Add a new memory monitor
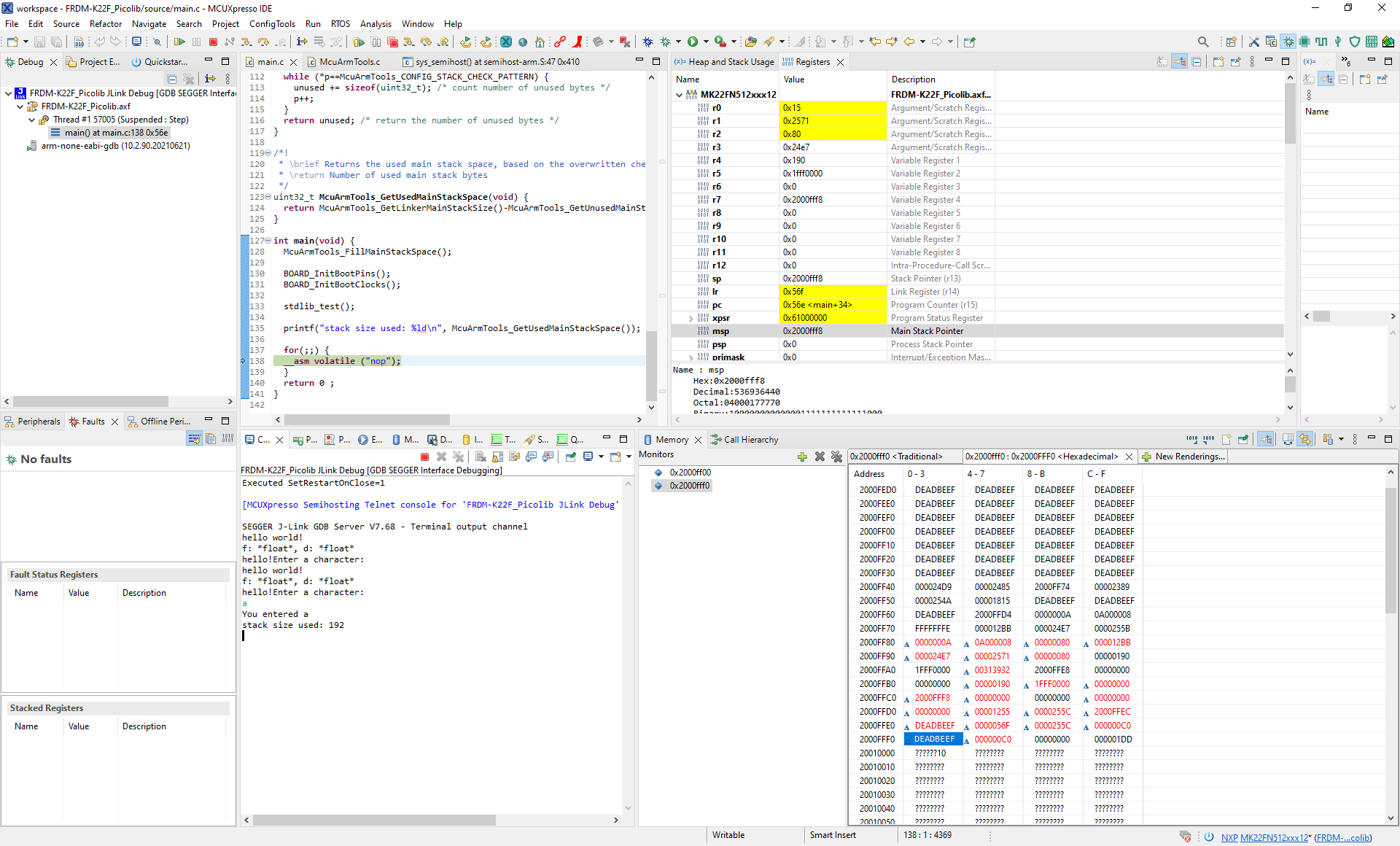The width and height of the screenshot is (1400, 846). (802, 457)
